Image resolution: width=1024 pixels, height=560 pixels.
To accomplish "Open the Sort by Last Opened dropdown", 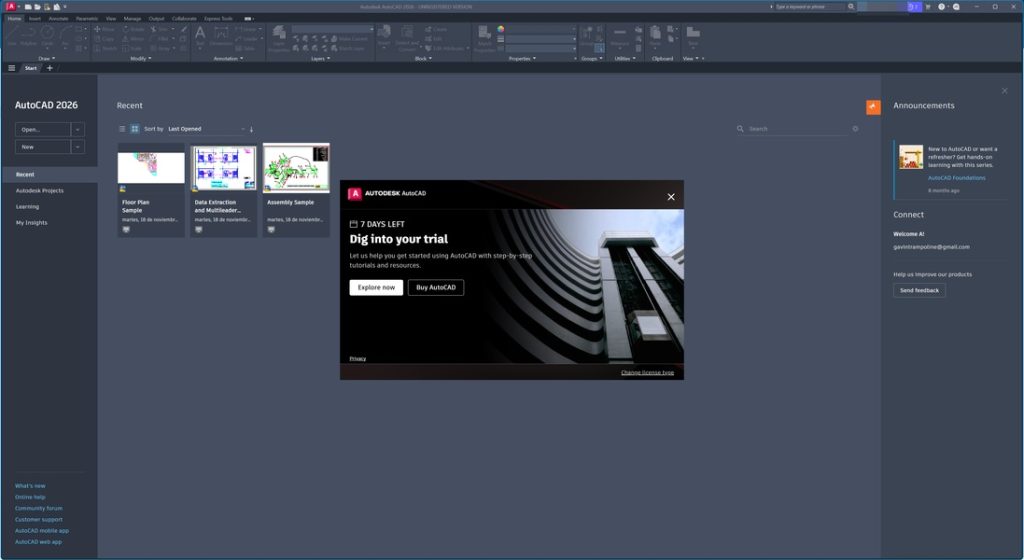I will click(x=206, y=129).
